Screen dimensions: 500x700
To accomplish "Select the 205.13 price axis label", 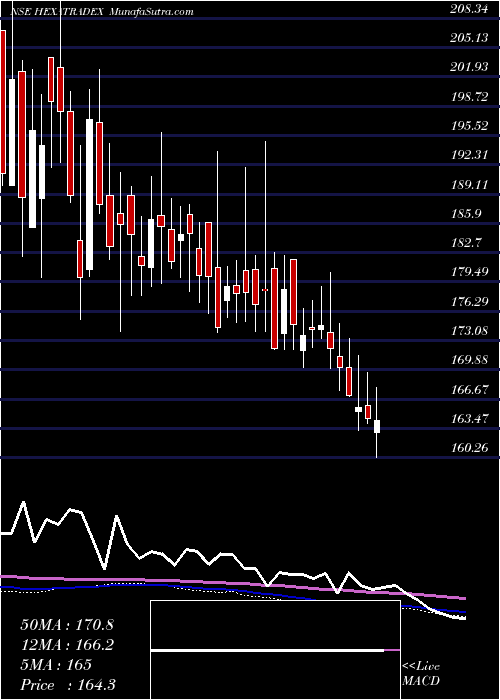I will click(469, 38).
